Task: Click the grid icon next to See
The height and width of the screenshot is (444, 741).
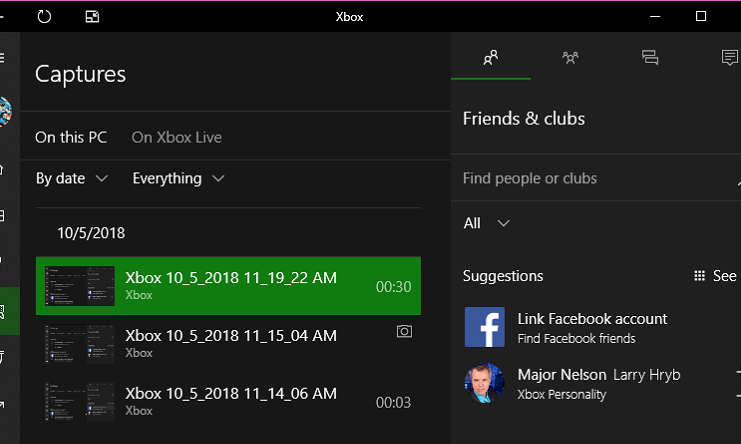Action: 699,276
